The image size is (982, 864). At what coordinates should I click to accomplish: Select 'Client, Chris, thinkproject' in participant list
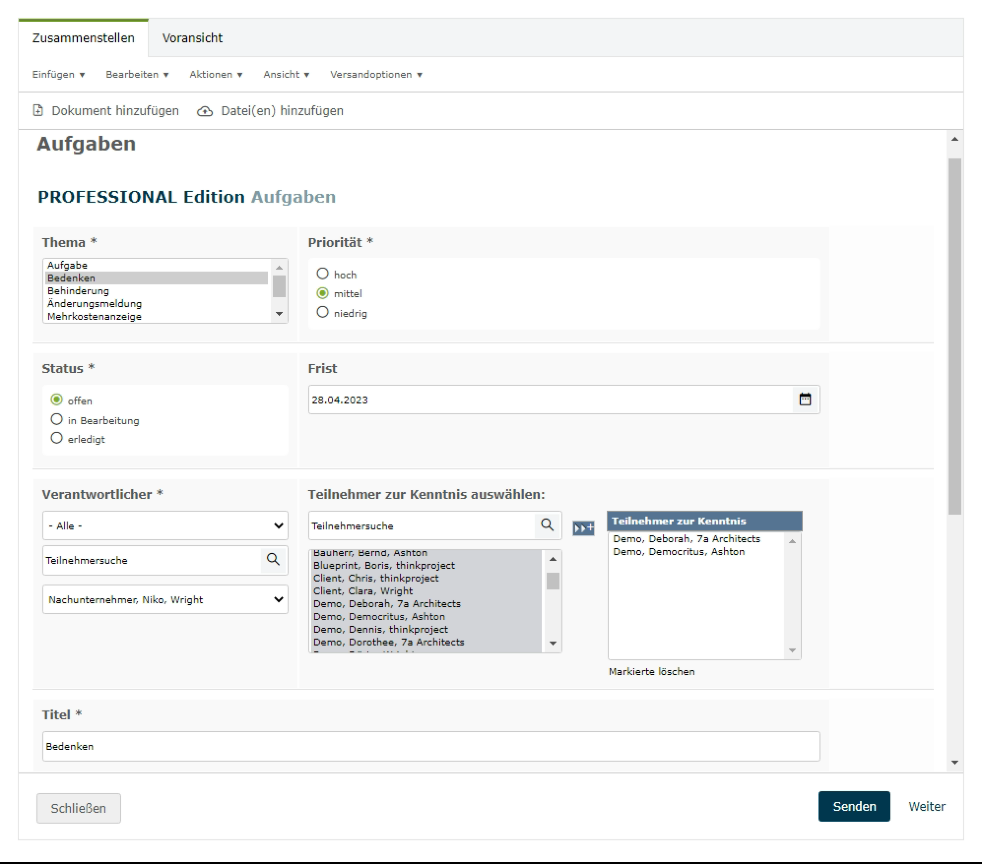(426, 578)
